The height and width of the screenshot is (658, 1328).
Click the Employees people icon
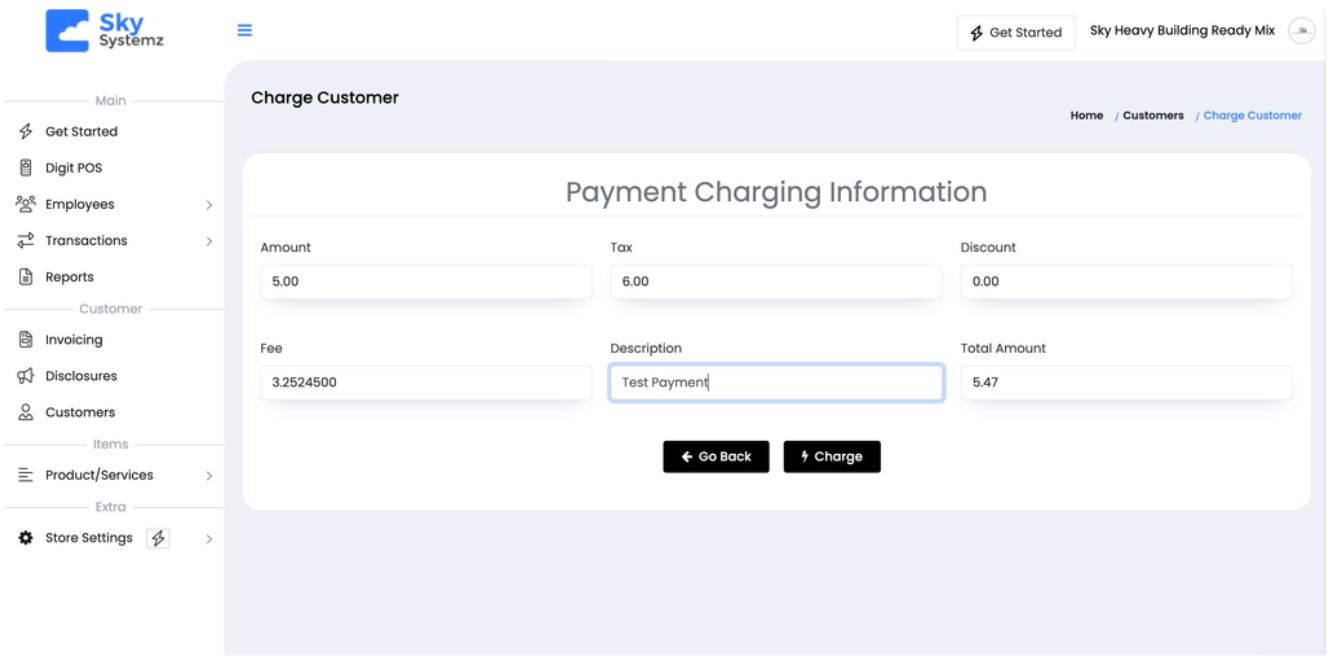point(26,204)
